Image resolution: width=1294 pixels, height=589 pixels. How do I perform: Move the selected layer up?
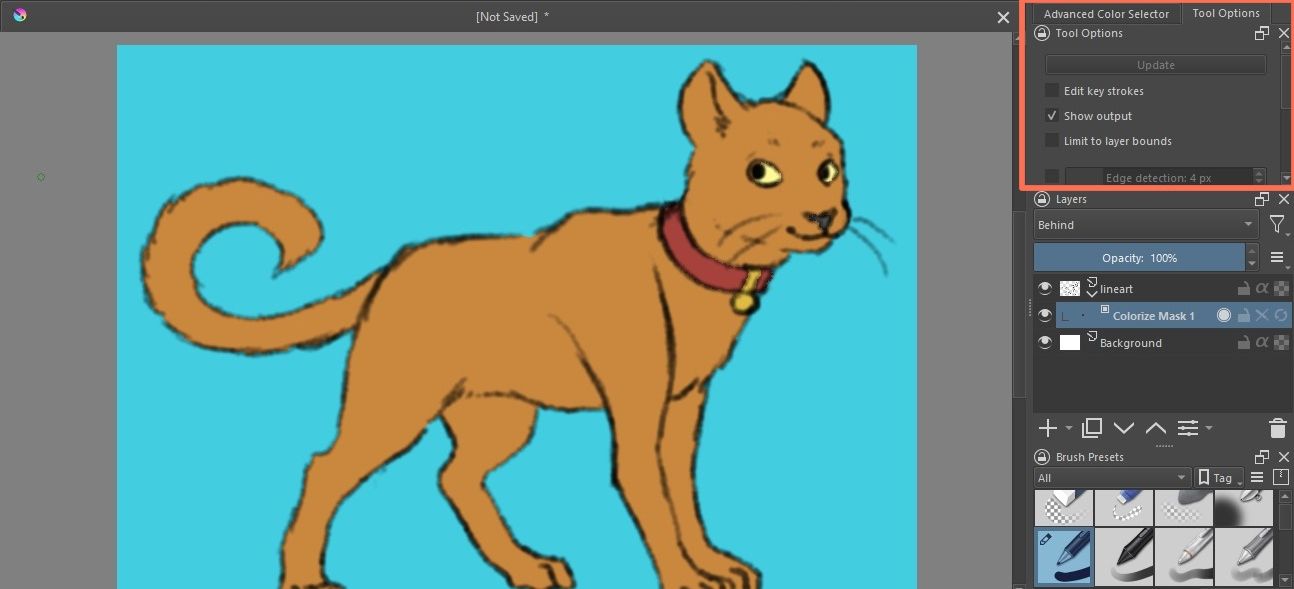(x=1156, y=428)
